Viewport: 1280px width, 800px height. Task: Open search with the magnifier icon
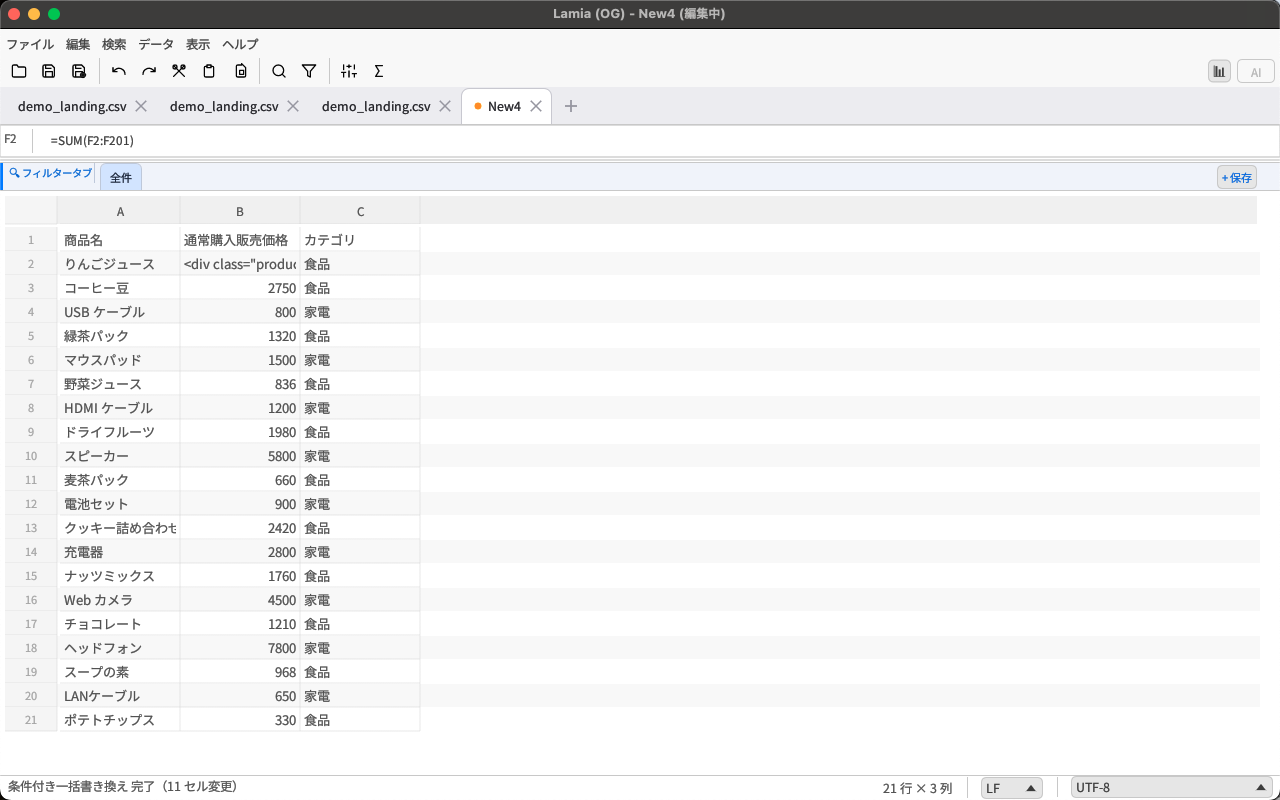(279, 71)
